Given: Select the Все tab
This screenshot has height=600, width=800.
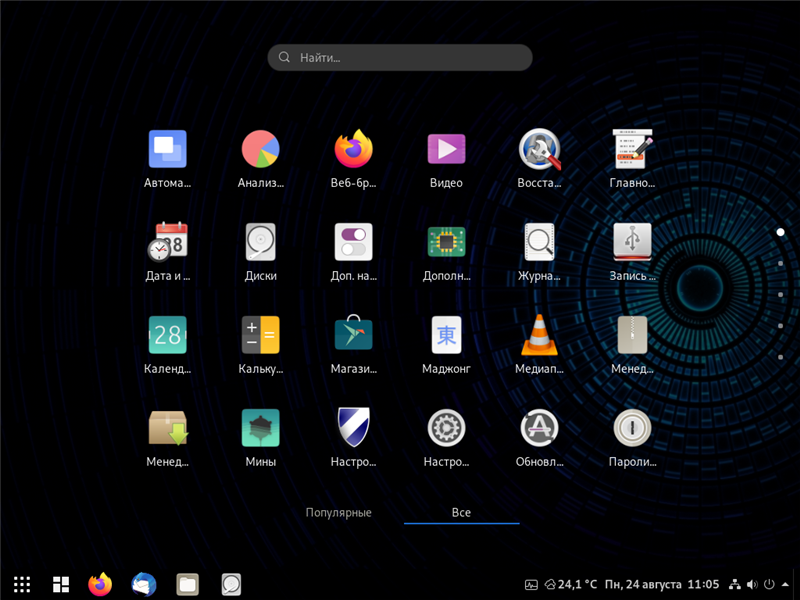Looking at the screenshot, I should pos(461,512).
